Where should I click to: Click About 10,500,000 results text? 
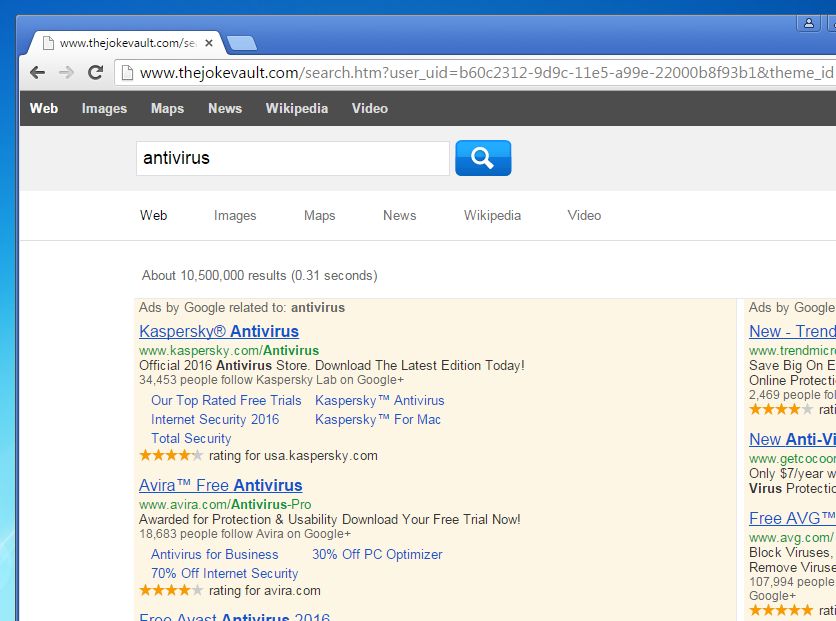pos(260,276)
